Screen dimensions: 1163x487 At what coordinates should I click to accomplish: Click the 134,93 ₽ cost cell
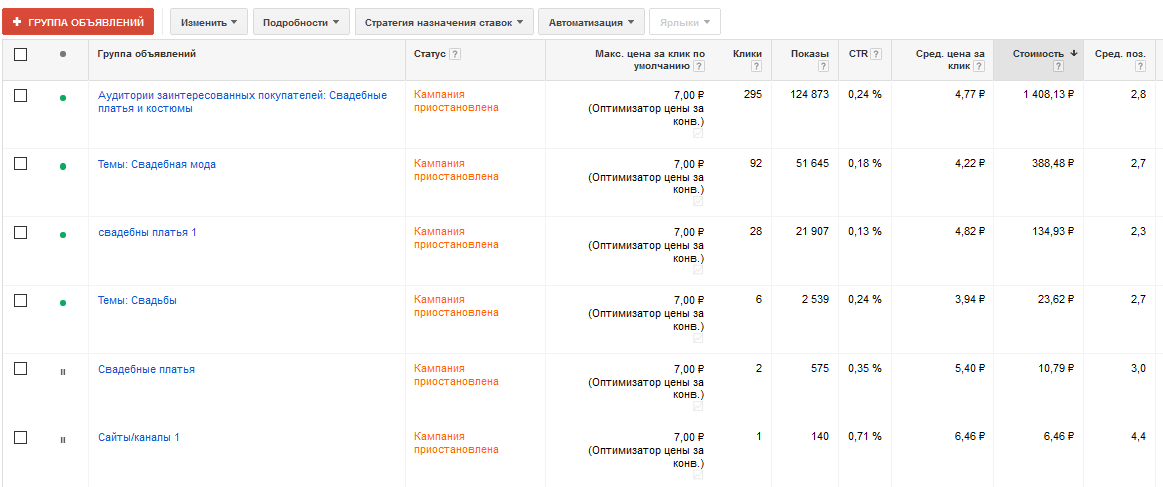point(1052,232)
